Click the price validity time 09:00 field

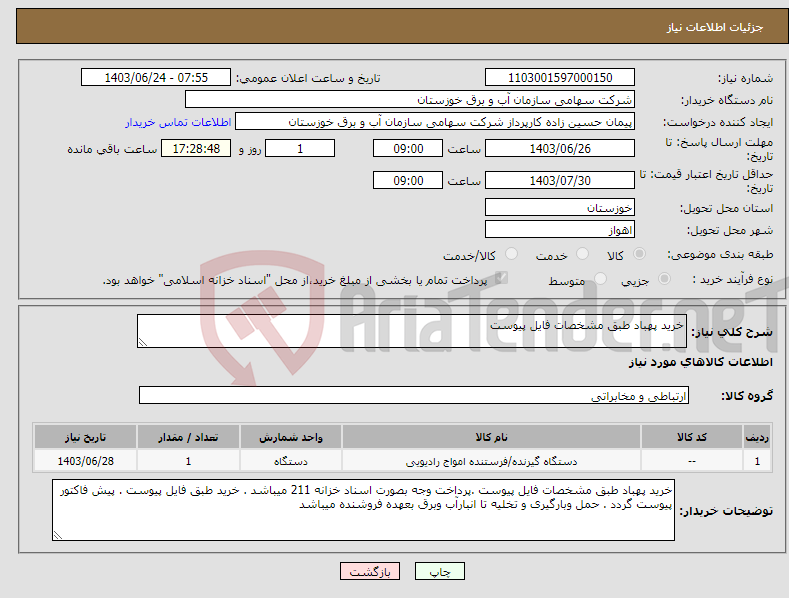coord(408,180)
